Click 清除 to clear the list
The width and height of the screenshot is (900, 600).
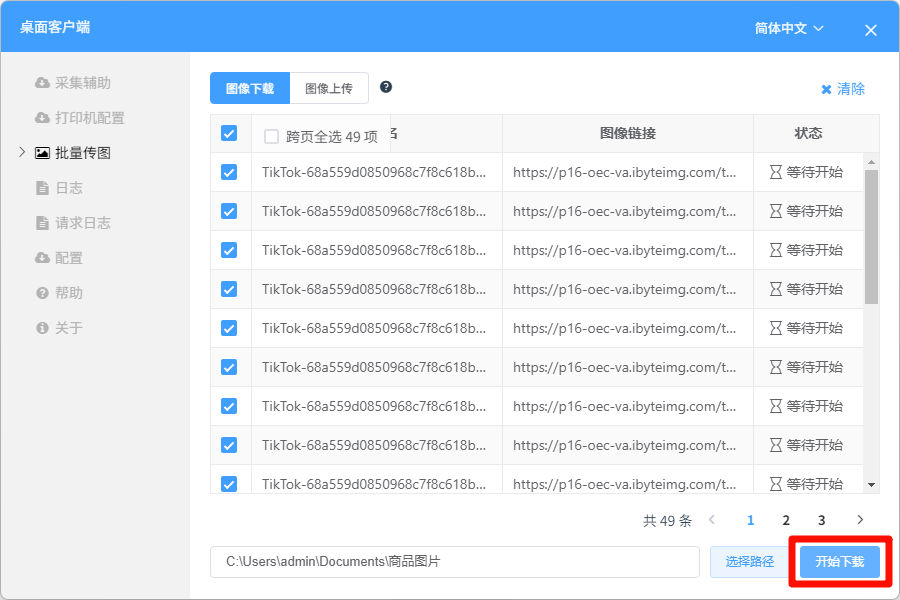[x=843, y=89]
